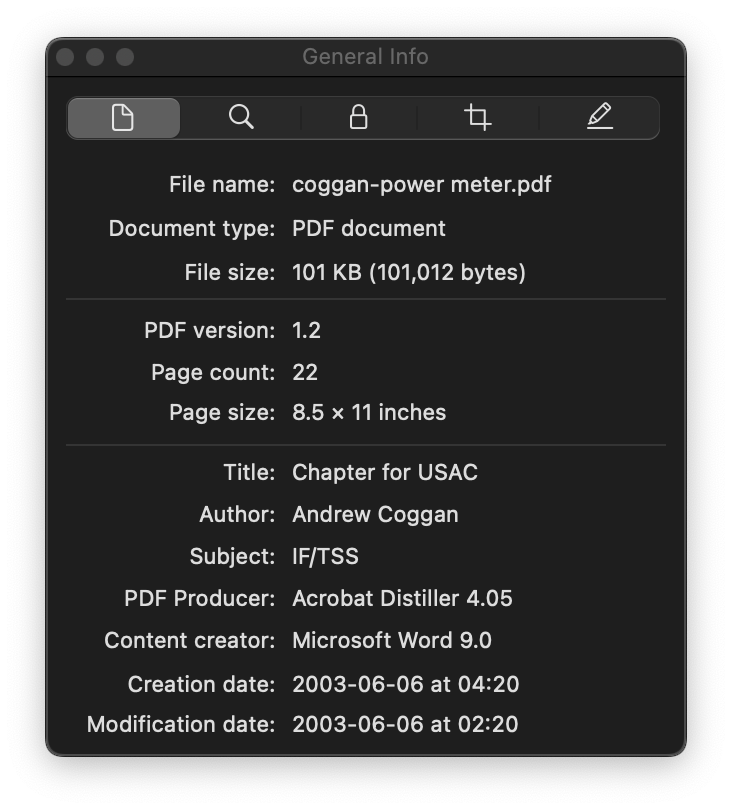732x810 pixels.
Task: Select the General Info document icon tab
Action: tap(123, 118)
